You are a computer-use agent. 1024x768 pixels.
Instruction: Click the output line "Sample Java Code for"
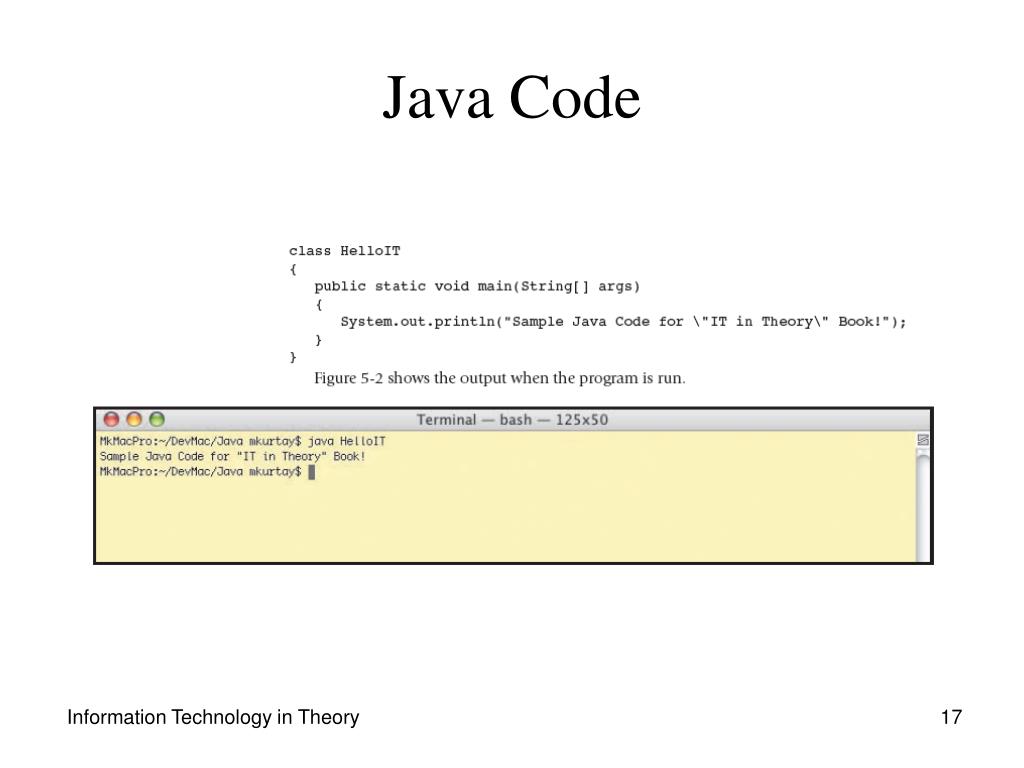[232, 456]
